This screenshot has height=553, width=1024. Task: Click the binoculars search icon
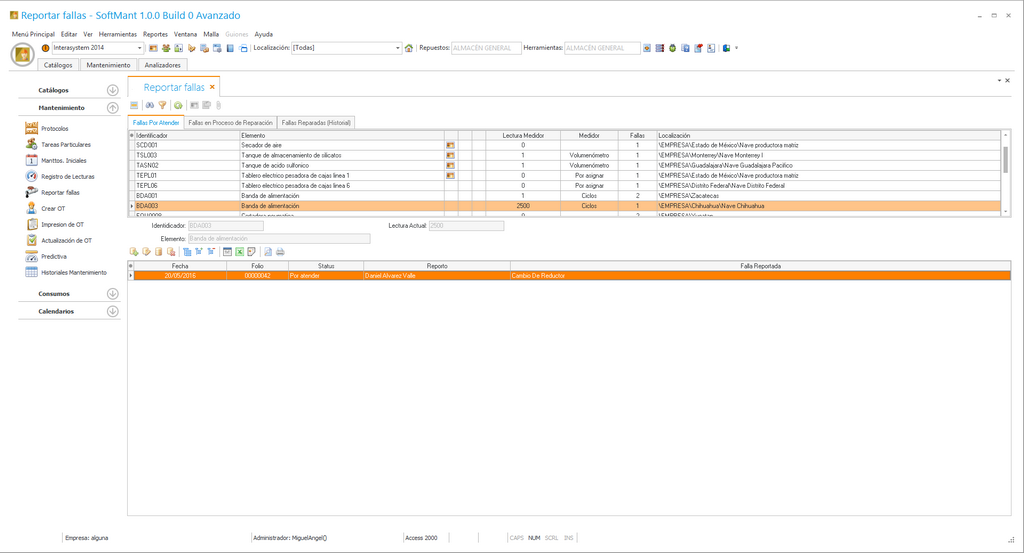pyautogui.click(x=149, y=105)
